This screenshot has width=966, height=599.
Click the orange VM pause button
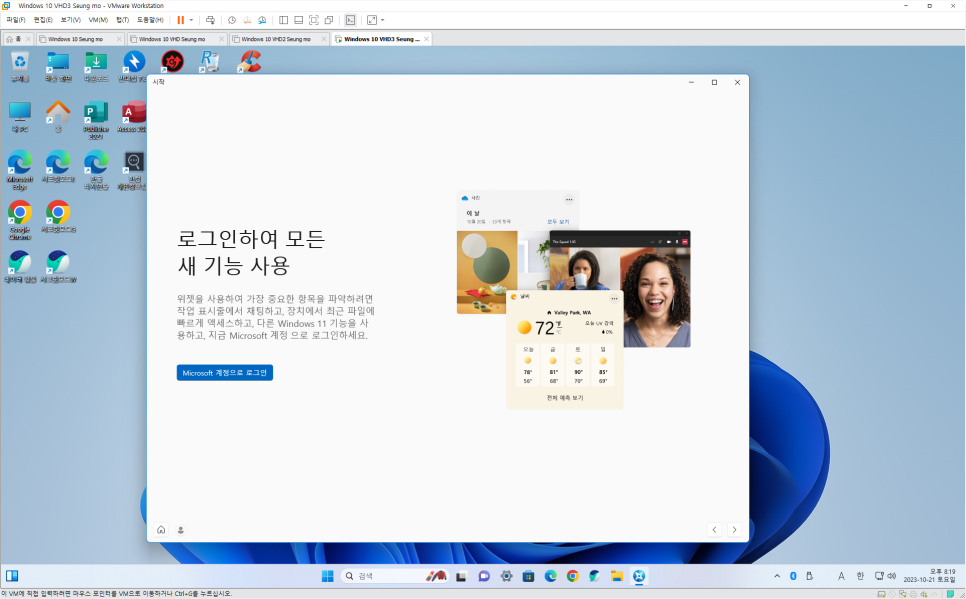[181, 20]
